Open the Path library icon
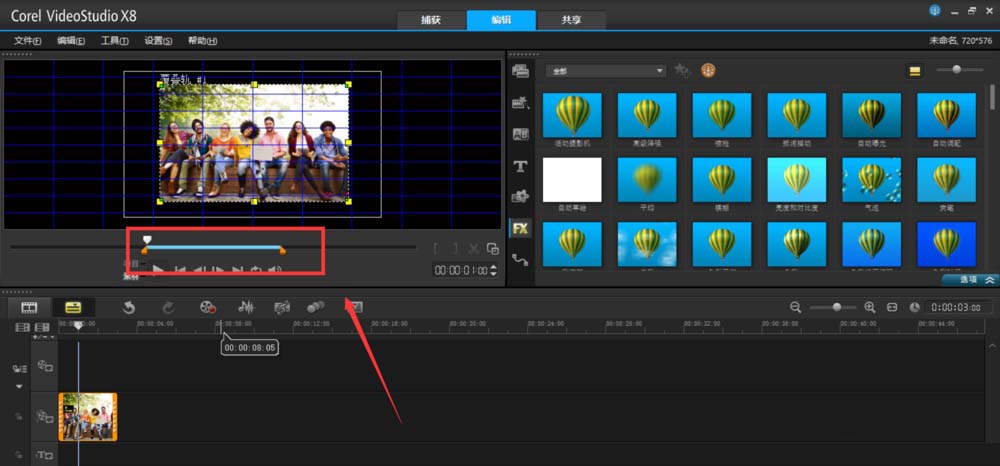Screen dimensions: 1000x466 [x=520, y=260]
